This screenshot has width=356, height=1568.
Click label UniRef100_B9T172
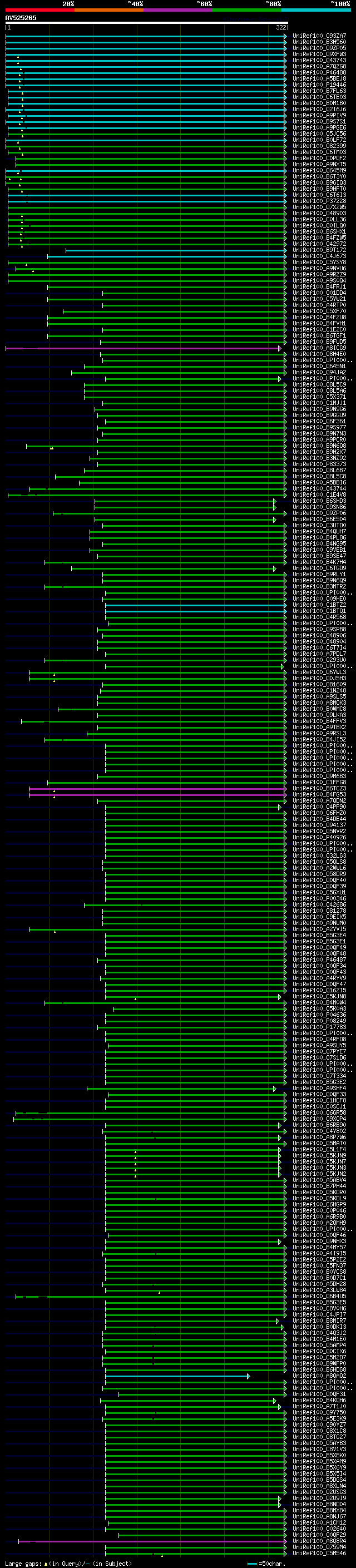coord(319,250)
